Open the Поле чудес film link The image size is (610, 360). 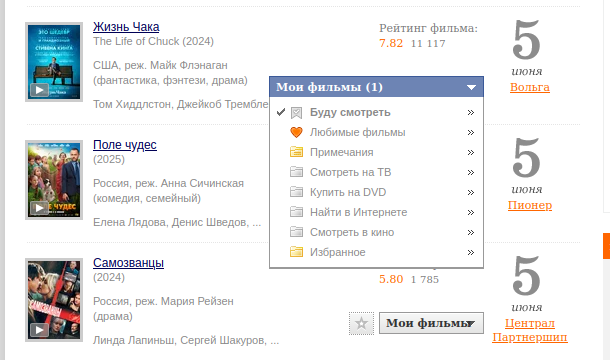[124, 145]
